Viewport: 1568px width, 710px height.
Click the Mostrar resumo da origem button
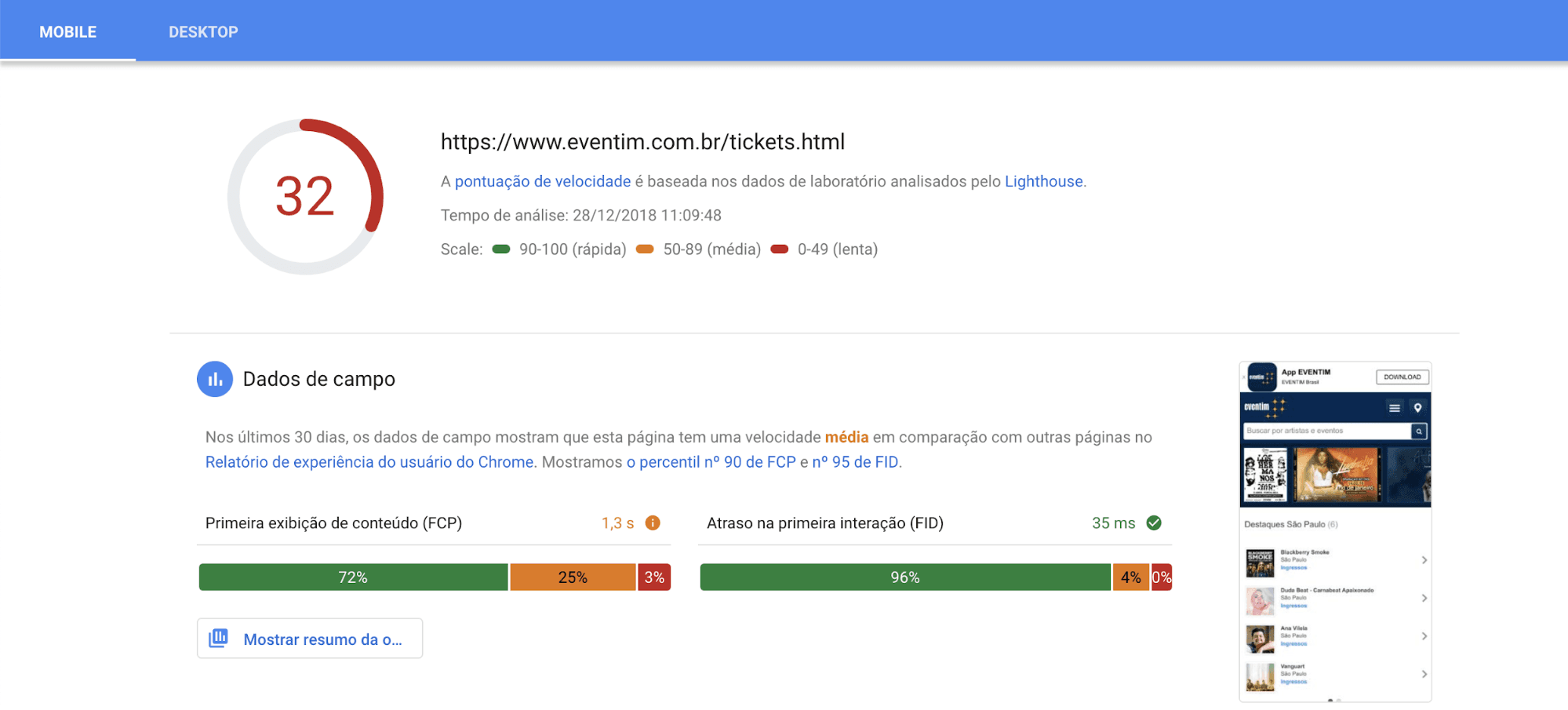pos(310,639)
